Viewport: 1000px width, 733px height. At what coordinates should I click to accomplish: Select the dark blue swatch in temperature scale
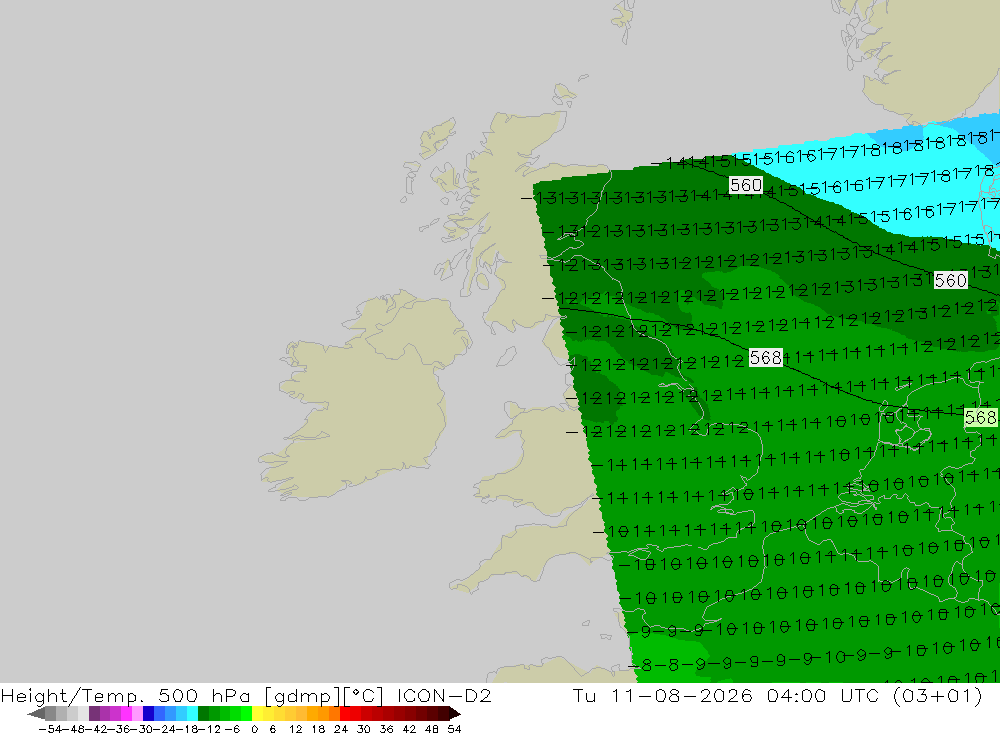(x=148, y=713)
